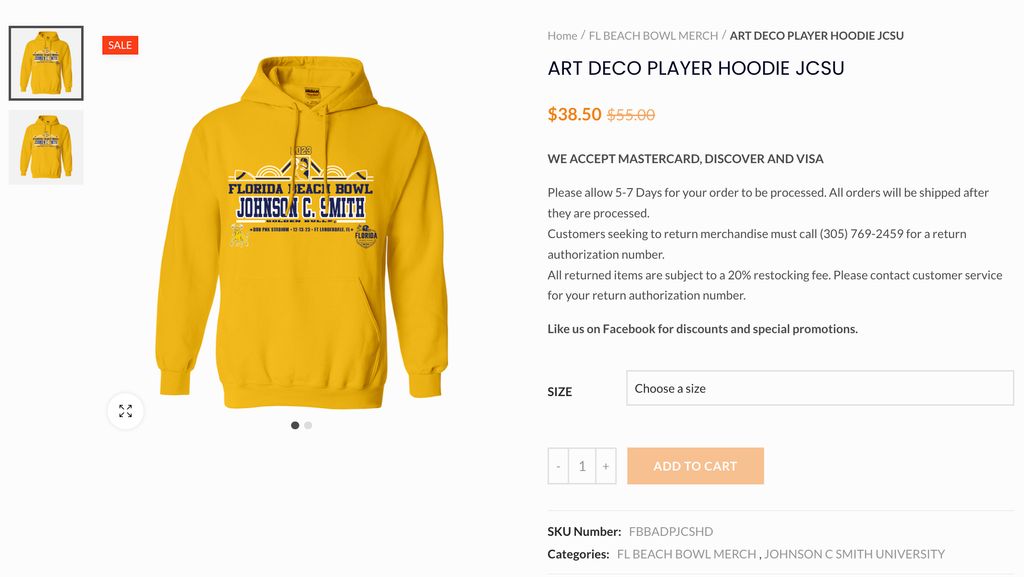Open the Choose a size dropdown
Image resolution: width=1024 pixels, height=577 pixels.
point(820,388)
